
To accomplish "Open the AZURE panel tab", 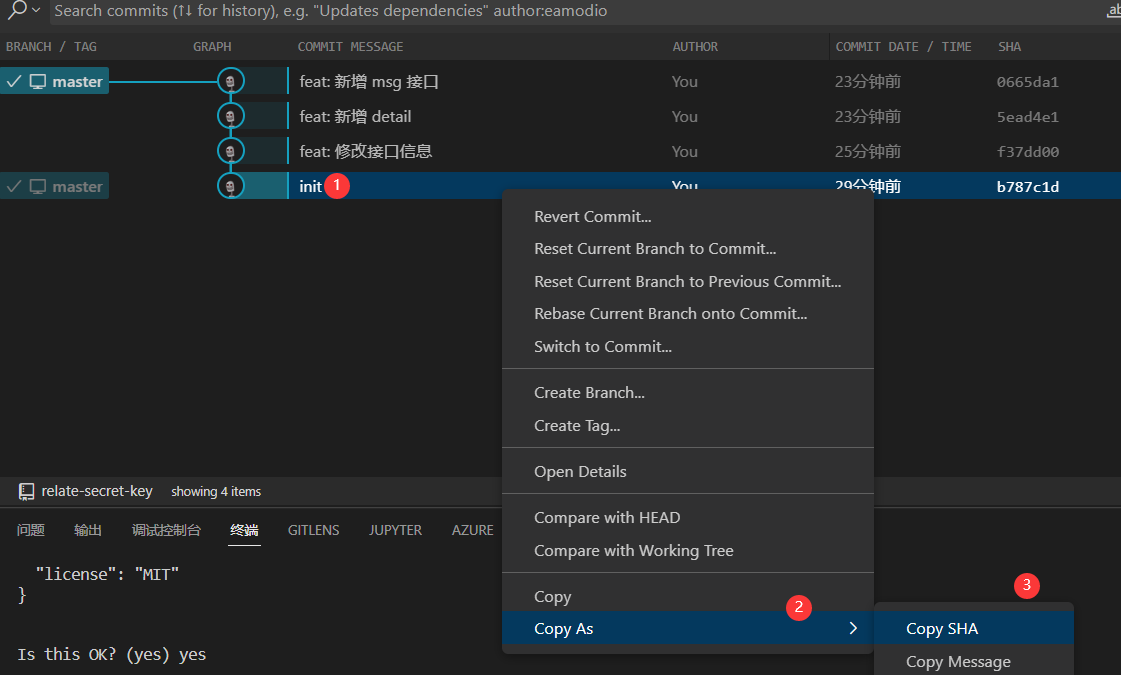I will point(473,530).
